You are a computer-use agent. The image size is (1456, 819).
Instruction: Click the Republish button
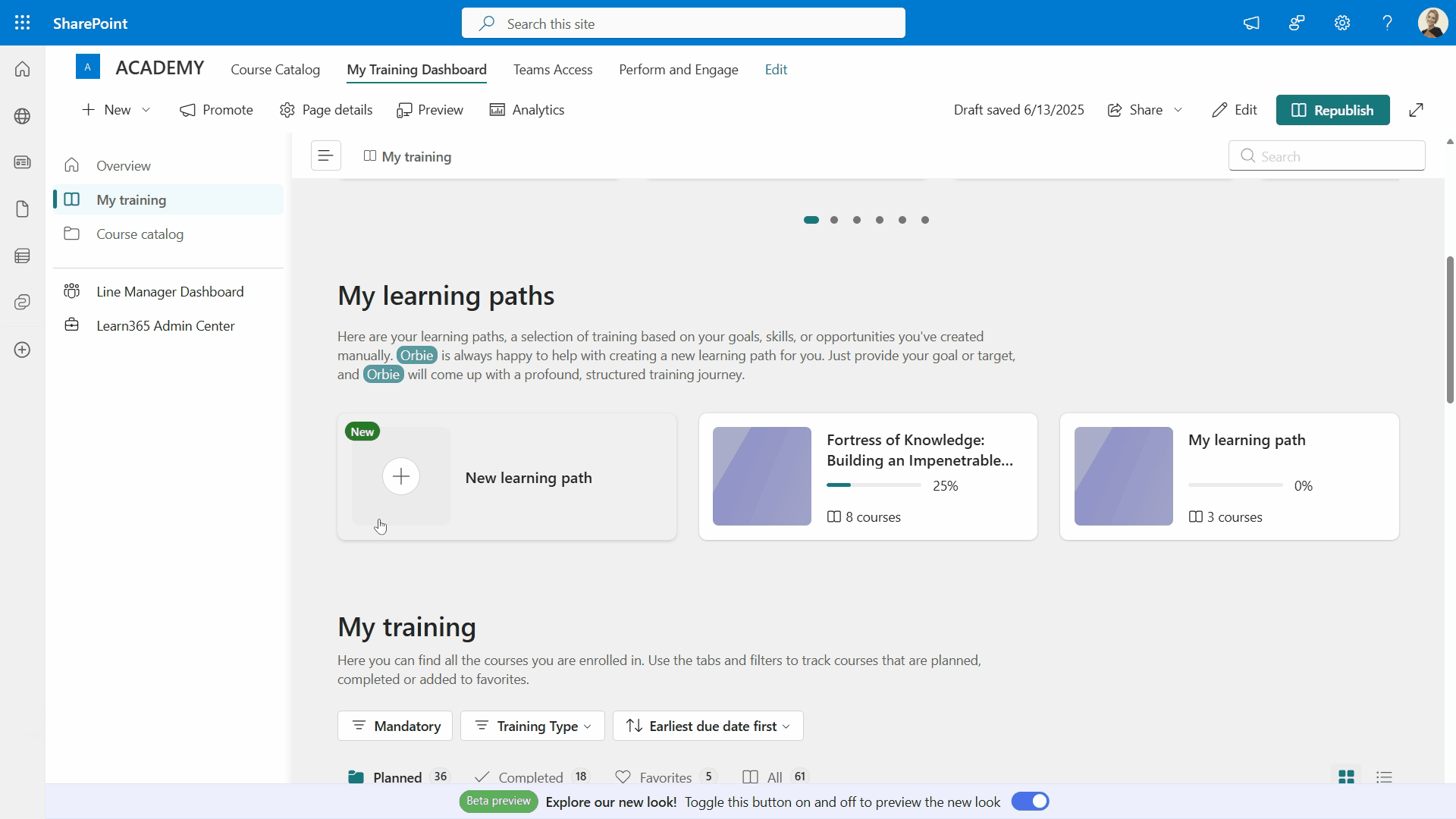1332,110
